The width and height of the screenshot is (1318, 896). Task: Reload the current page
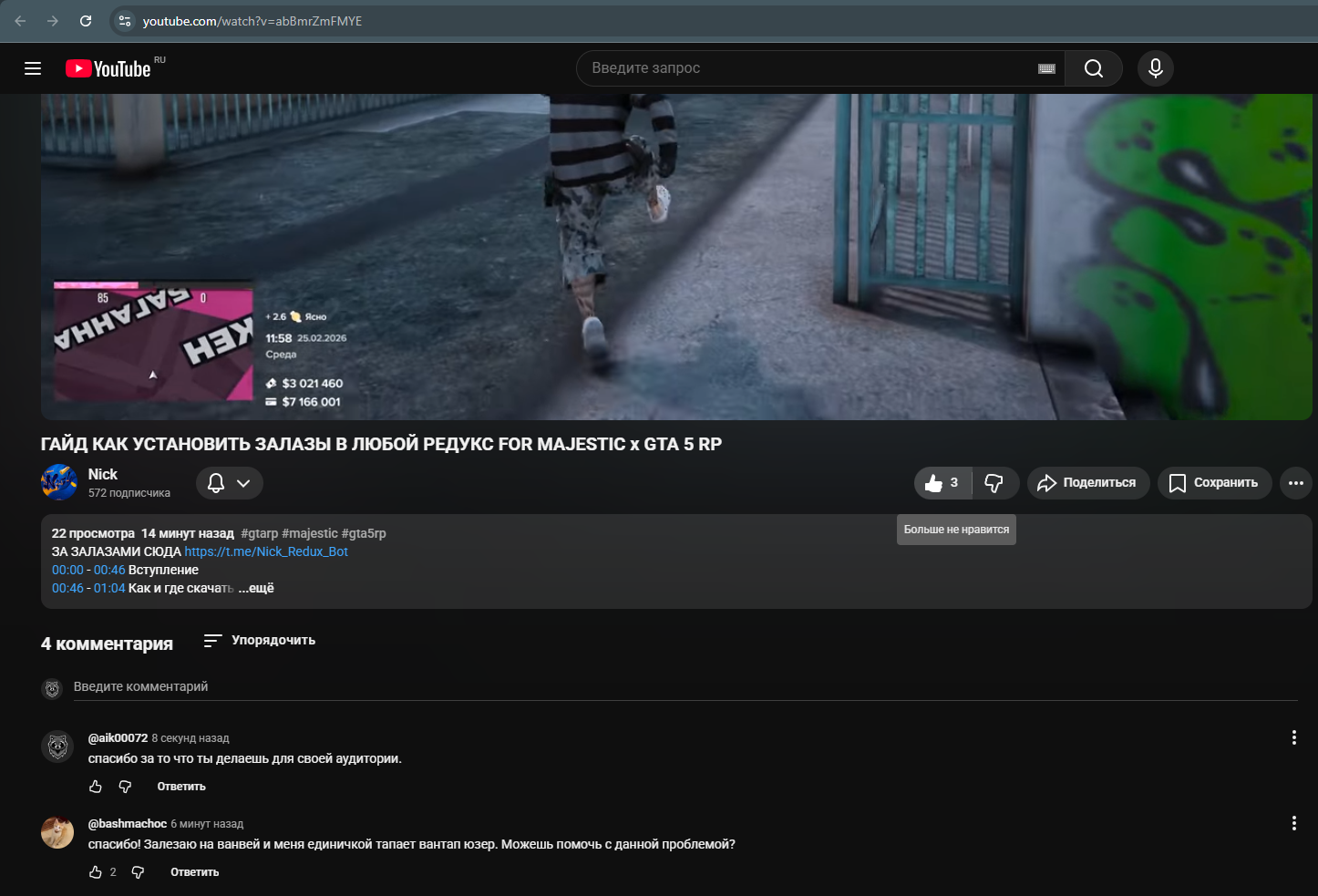pyautogui.click(x=86, y=21)
